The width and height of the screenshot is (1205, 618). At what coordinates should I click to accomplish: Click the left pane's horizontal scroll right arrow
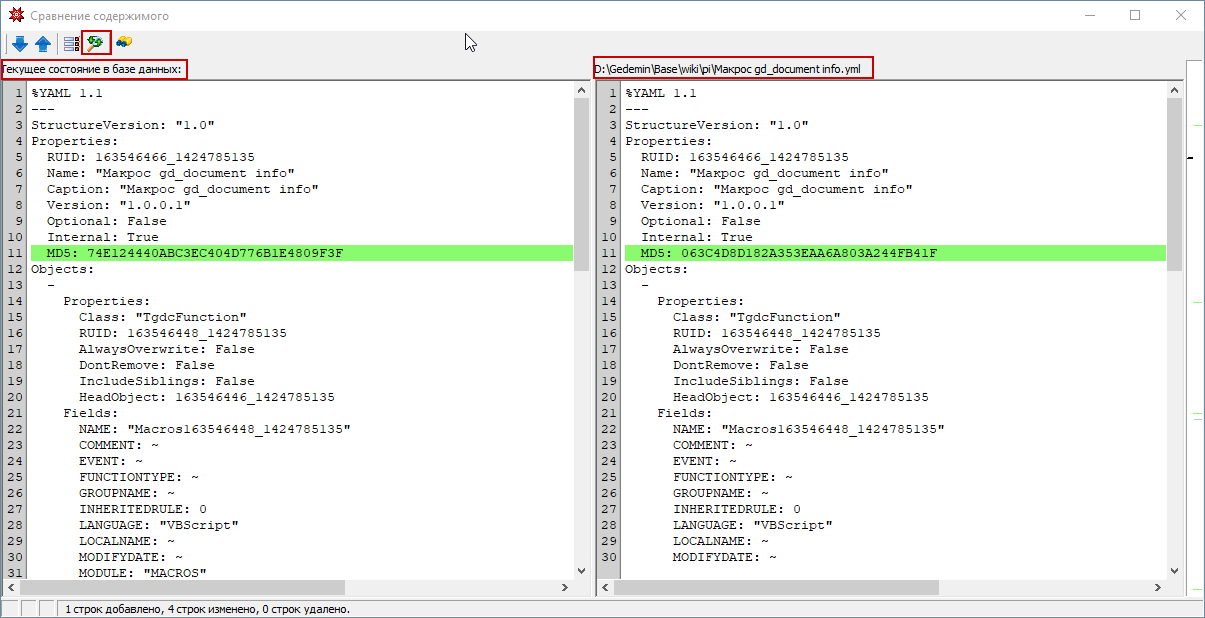[x=565, y=588]
